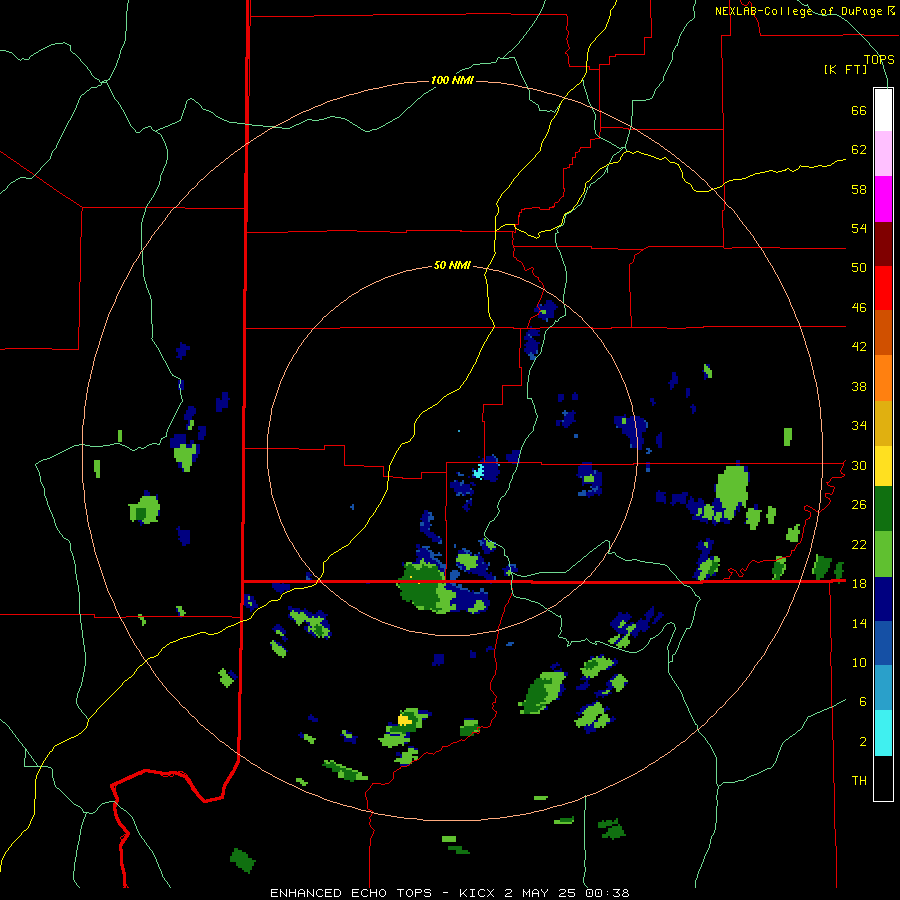Click the ENHANCED ECHO TOPS caption text
The height and width of the screenshot is (900, 900).
351,893
